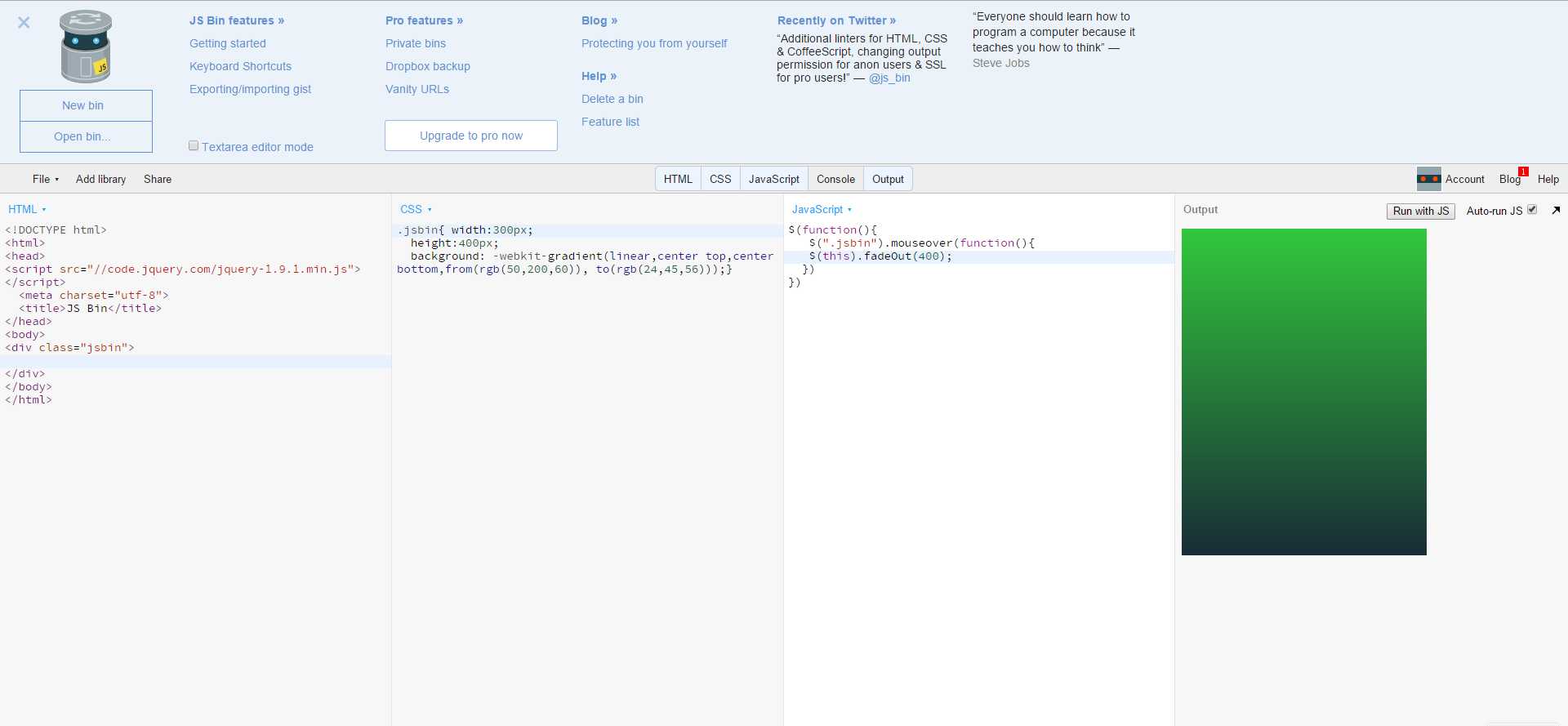This screenshot has width=1568, height=726.
Task: Click the jQuery script src line
Action: click(x=183, y=269)
